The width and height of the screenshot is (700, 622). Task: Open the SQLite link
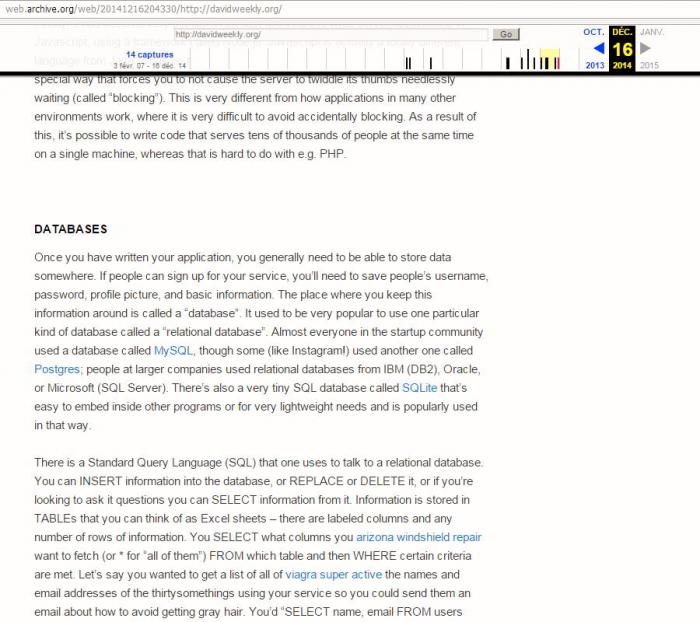point(419,388)
